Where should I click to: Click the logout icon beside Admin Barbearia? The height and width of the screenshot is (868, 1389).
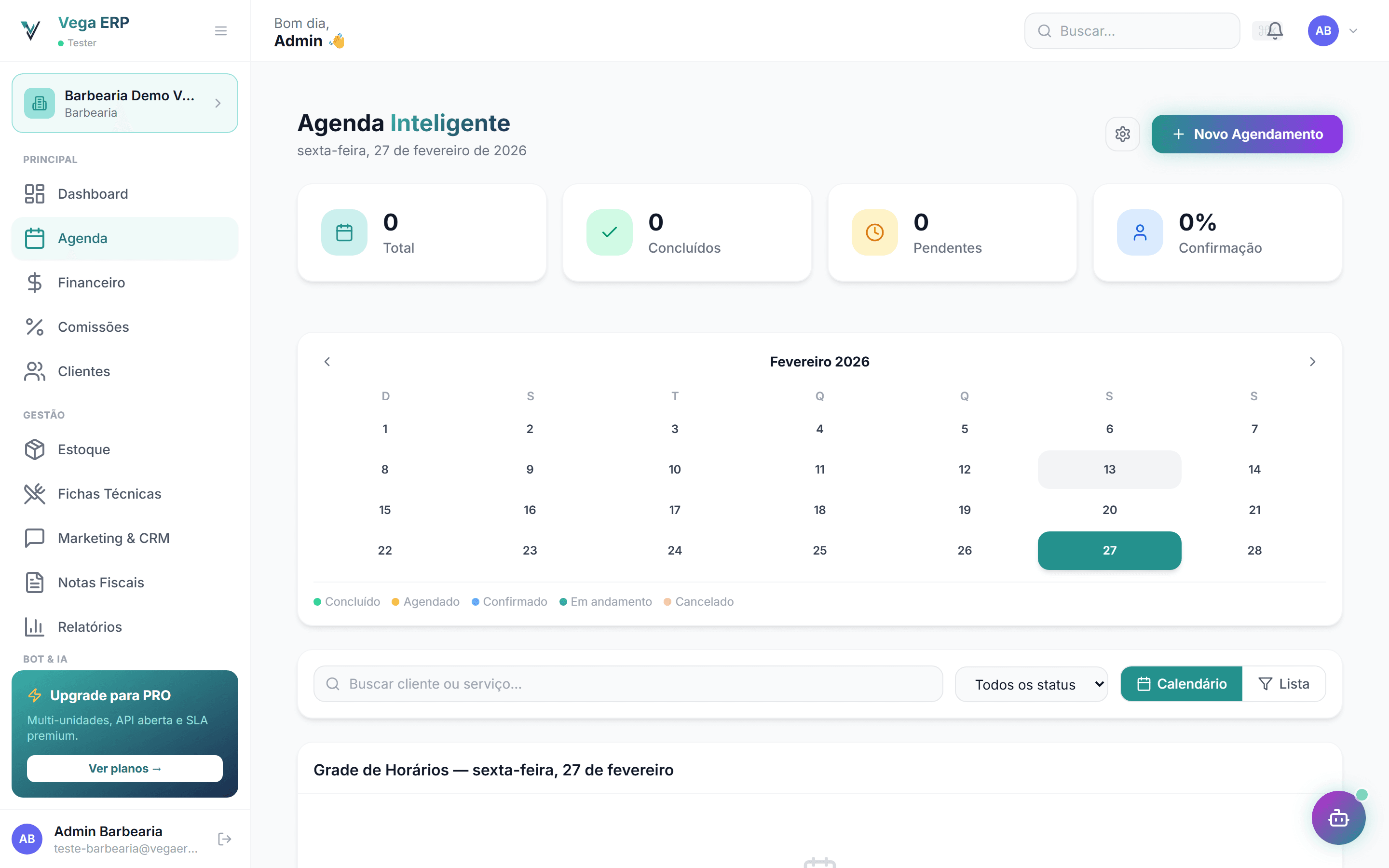coord(224,839)
